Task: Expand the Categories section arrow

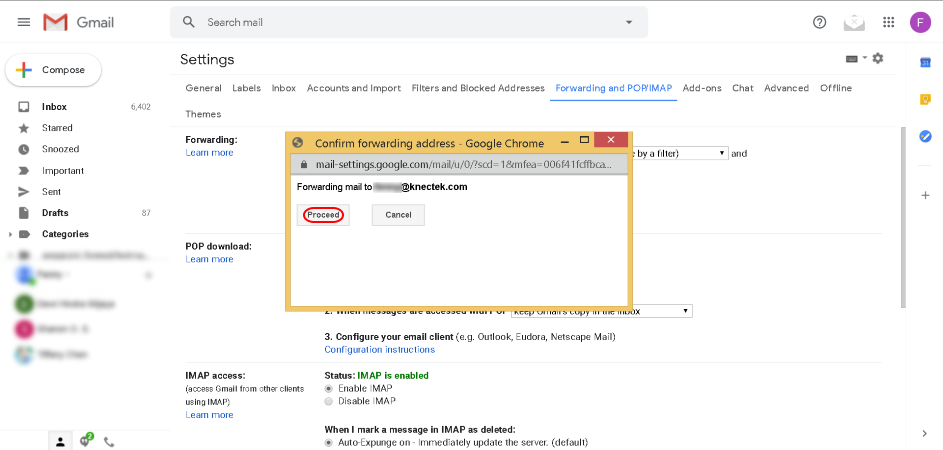Action: (x=10, y=234)
